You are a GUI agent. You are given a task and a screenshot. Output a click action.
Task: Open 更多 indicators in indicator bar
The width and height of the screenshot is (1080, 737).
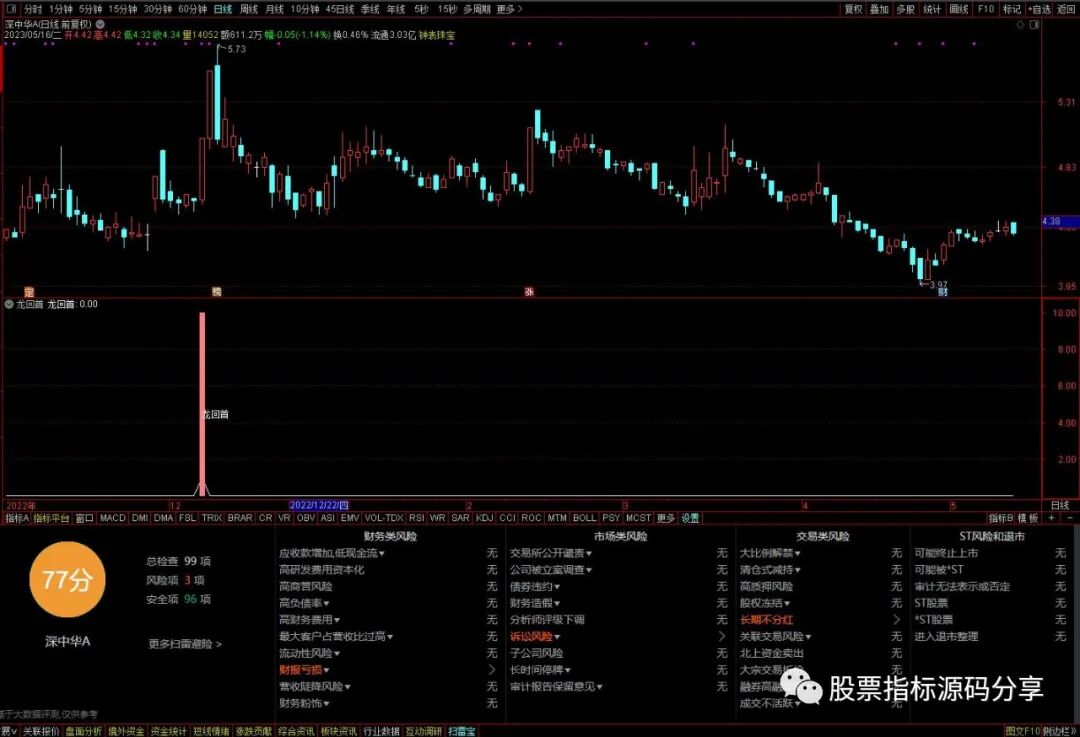(x=665, y=518)
